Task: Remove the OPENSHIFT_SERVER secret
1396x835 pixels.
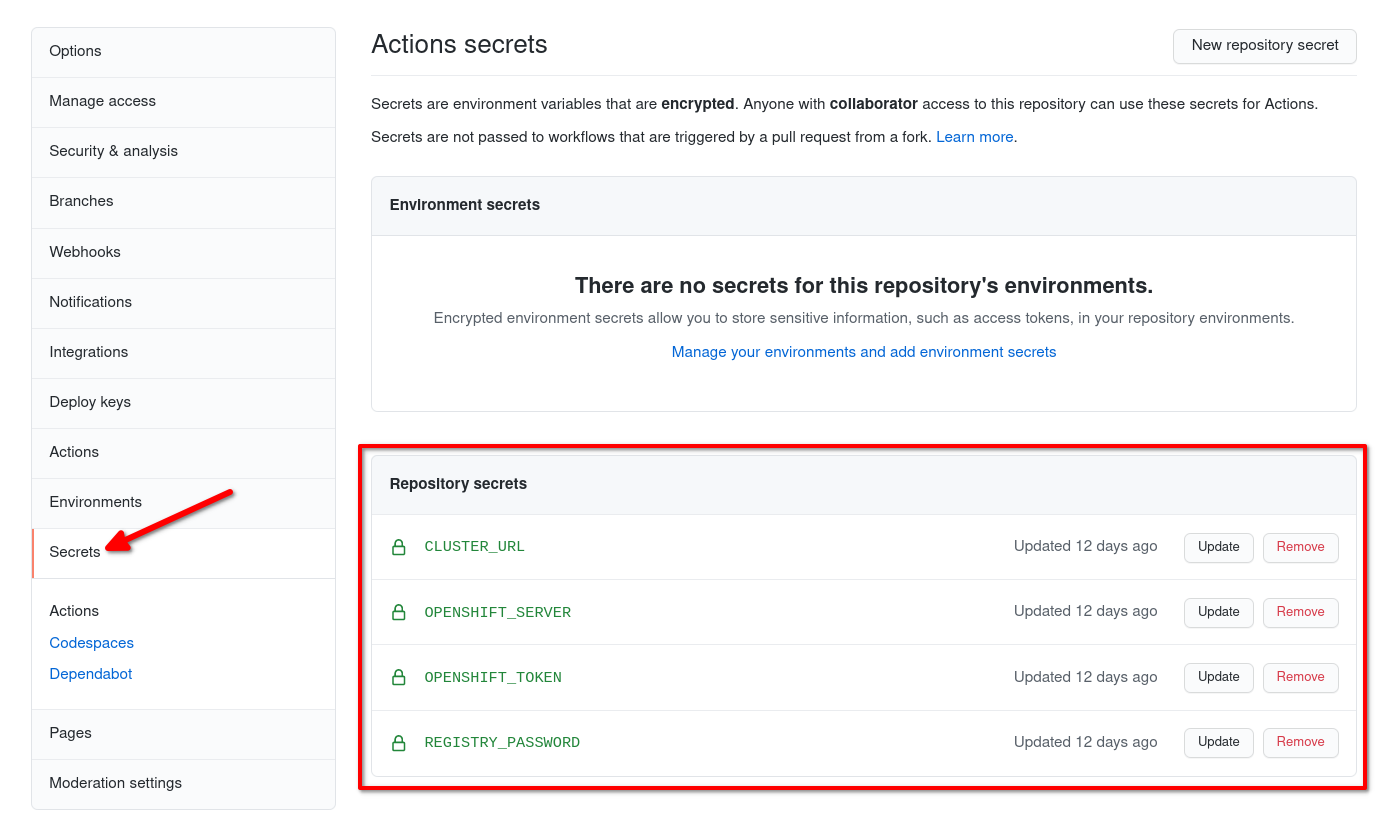Action: point(1300,612)
